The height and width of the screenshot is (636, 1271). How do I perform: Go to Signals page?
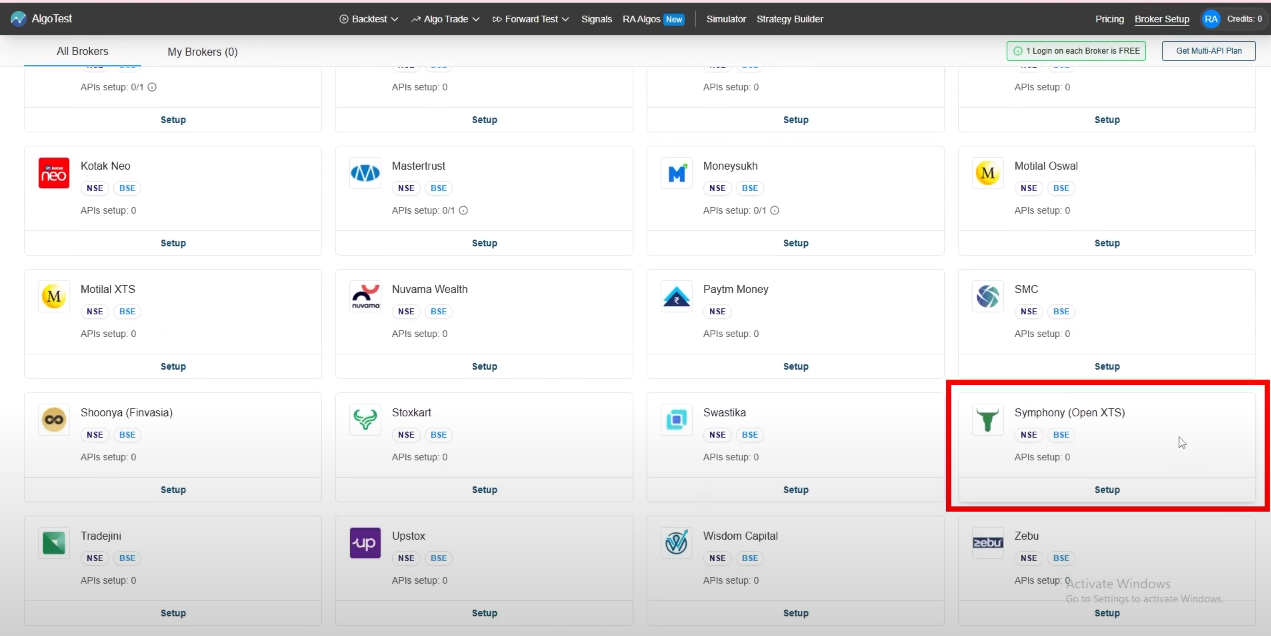click(x=597, y=19)
